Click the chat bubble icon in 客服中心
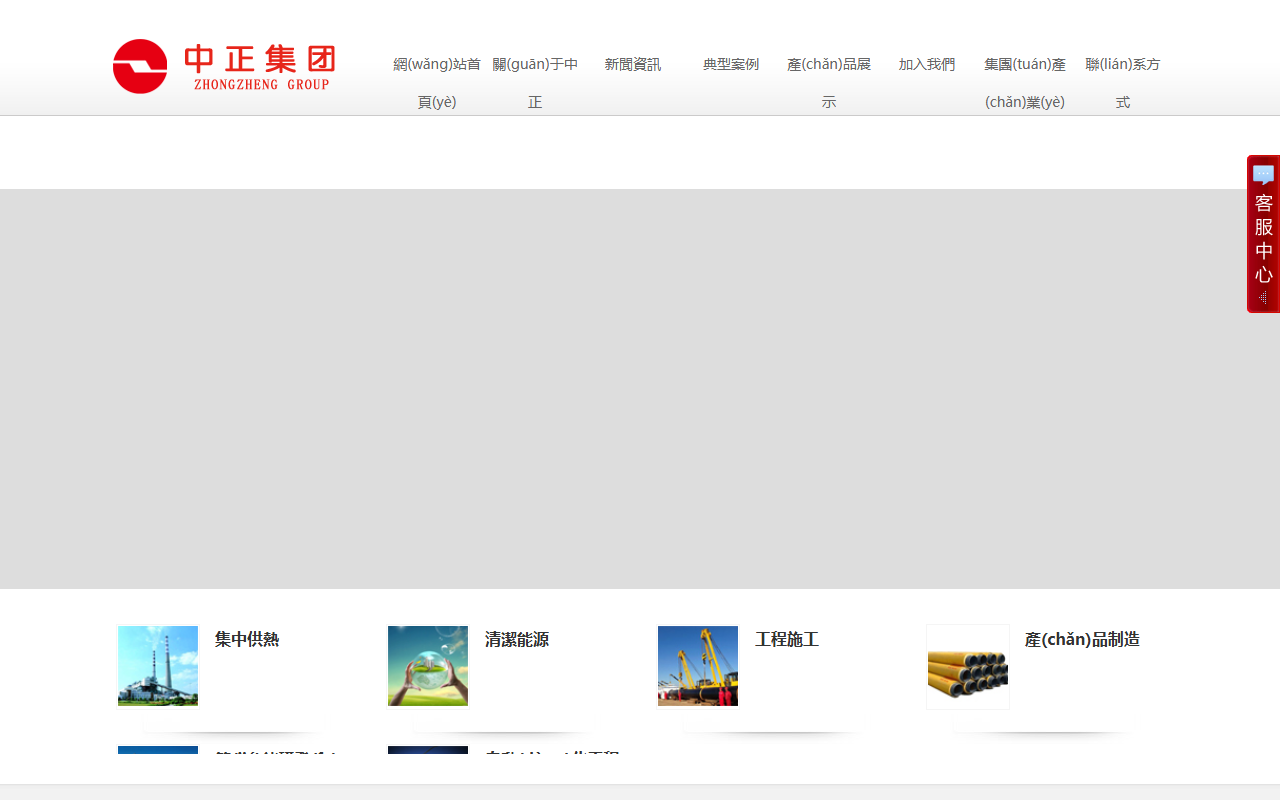This screenshot has width=1280, height=800. (1263, 175)
